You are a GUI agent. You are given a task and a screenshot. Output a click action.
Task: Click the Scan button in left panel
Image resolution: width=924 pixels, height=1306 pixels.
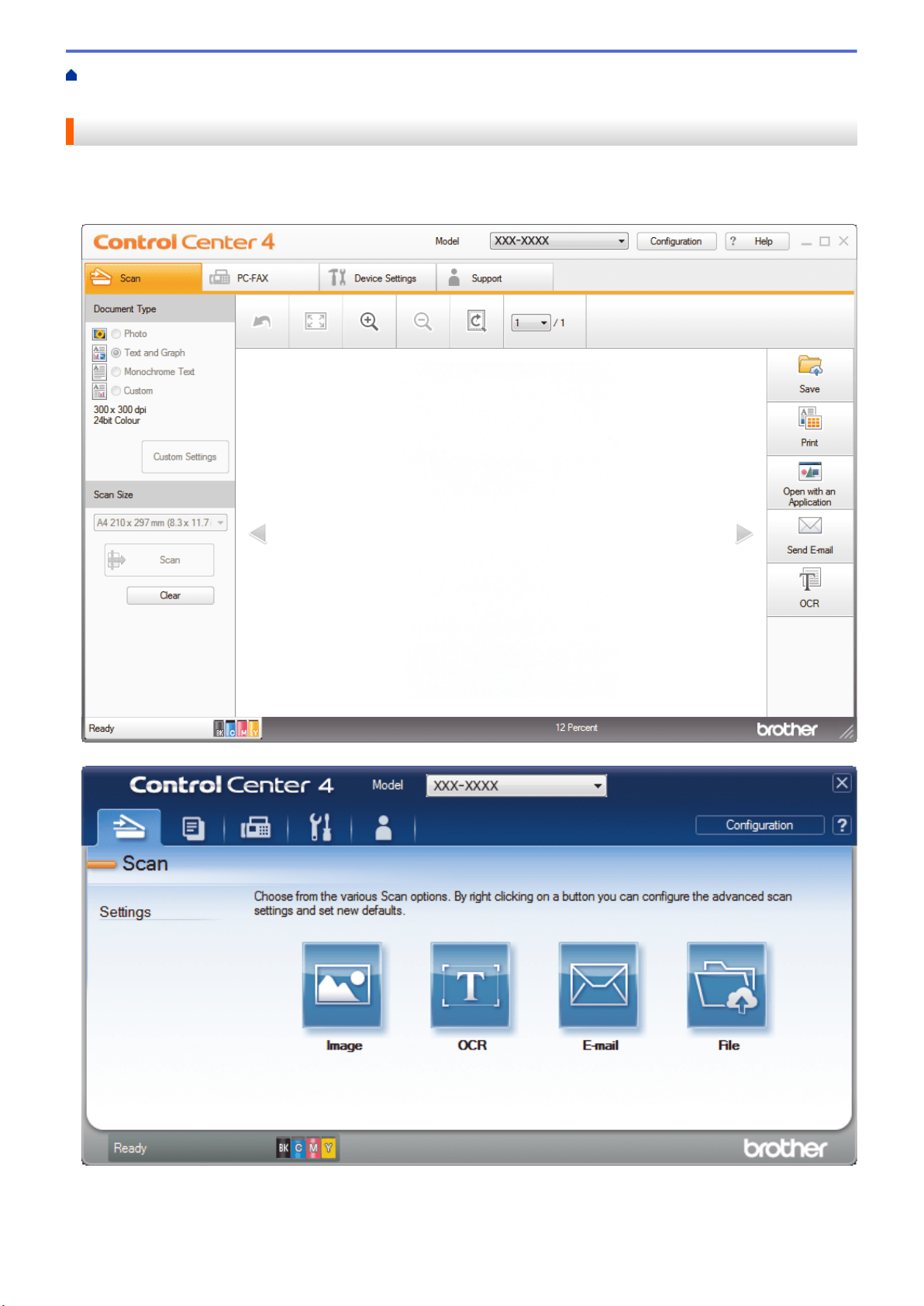pos(160,560)
